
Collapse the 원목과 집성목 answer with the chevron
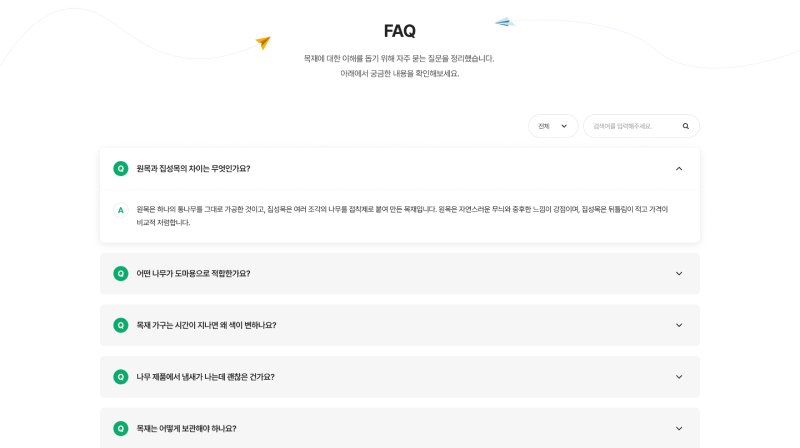point(679,169)
